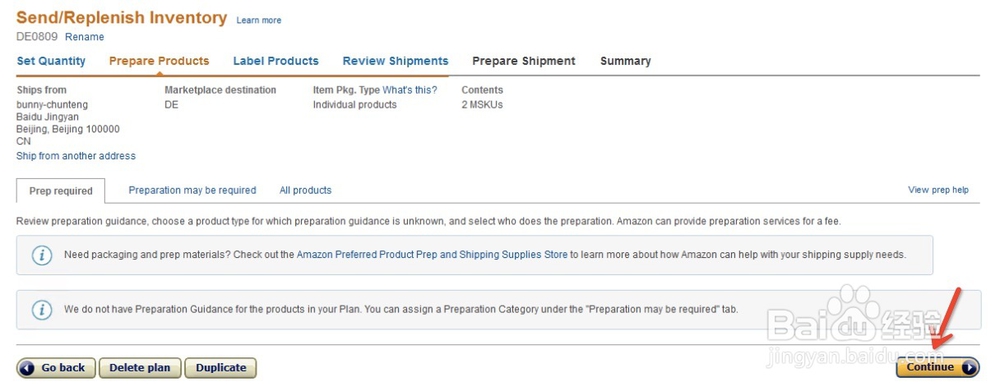Open the Review Shipments step

395,61
